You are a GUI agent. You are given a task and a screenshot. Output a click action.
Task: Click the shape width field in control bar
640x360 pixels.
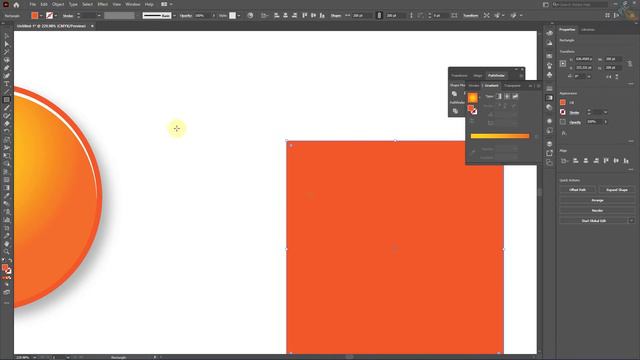point(361,16)
